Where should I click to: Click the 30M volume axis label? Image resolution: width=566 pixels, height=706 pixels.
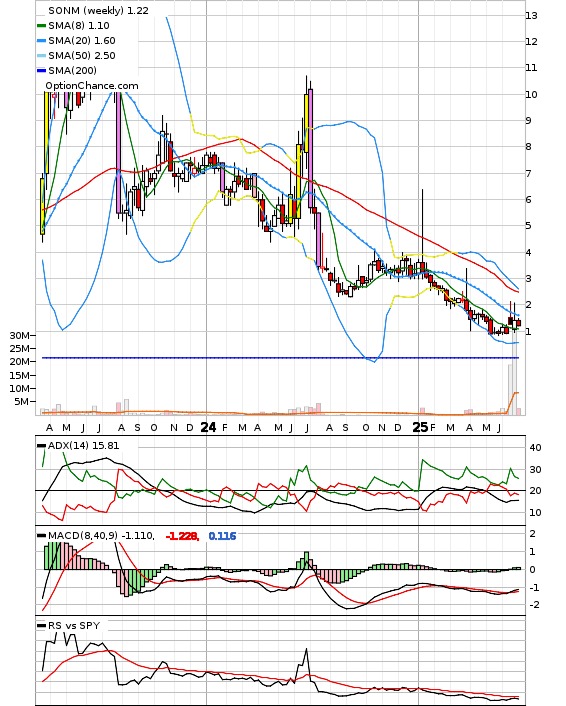tap(20, 335)
